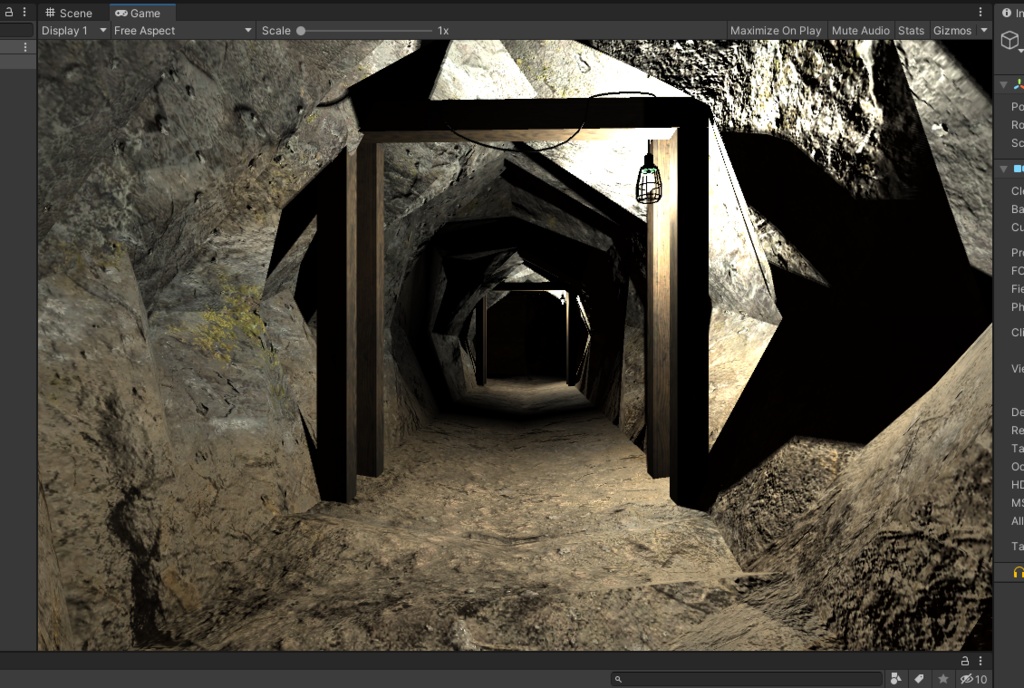
Task: Click the label filter icon beside the search bar
Action: 918,678
